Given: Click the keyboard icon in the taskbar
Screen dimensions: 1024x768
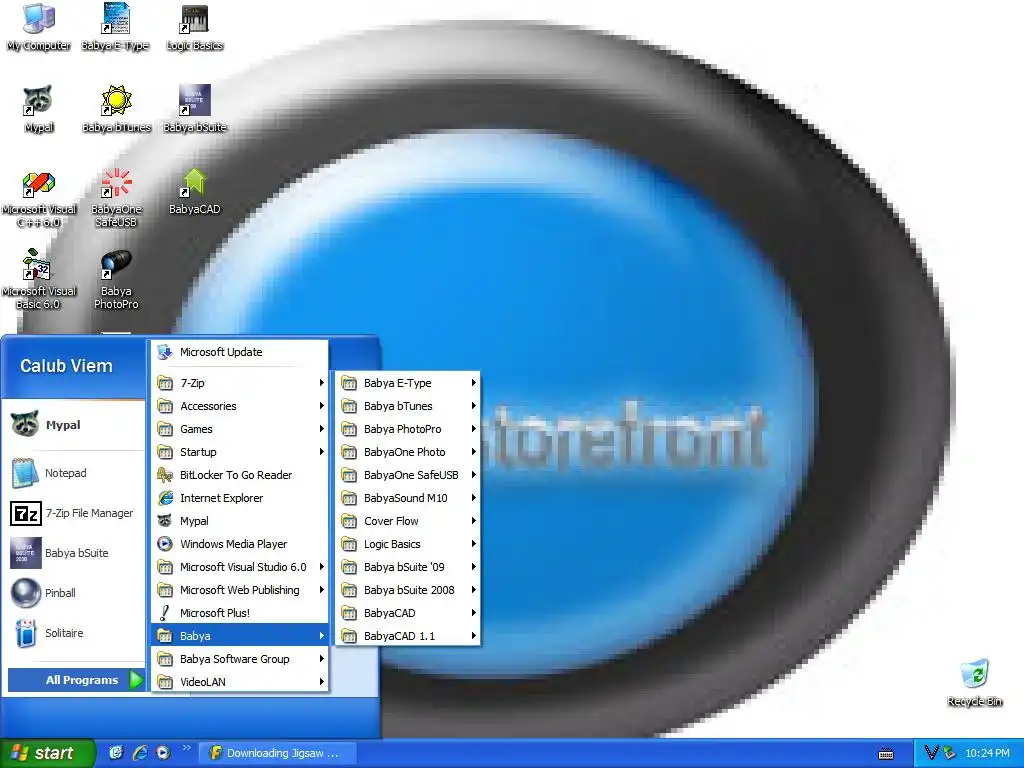Looking at the screenshot, I should [x=886, y=754].
